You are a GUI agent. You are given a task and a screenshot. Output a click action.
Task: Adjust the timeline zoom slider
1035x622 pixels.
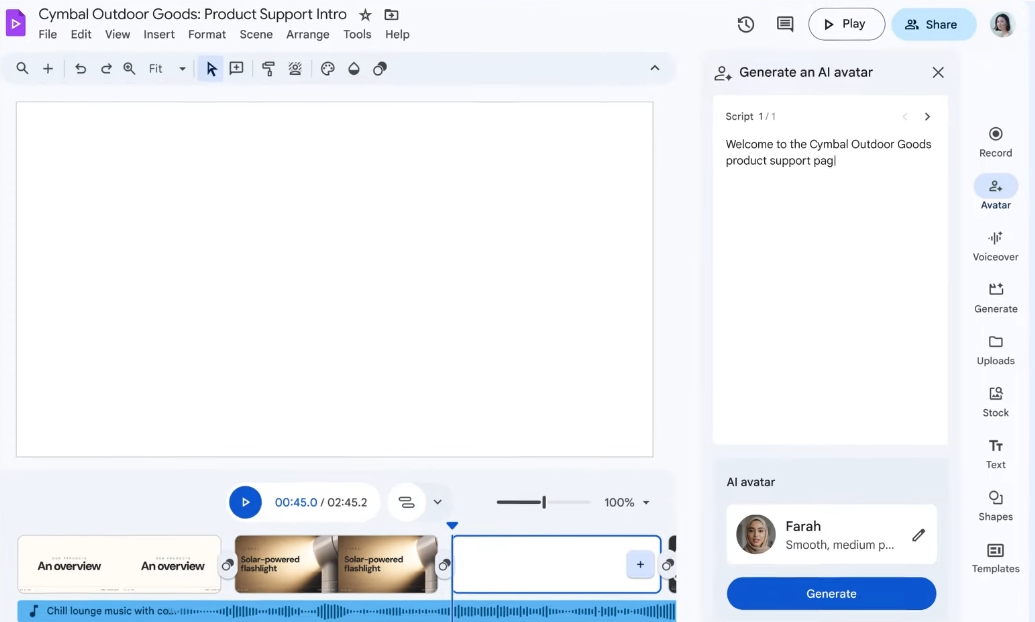(543, 502)
